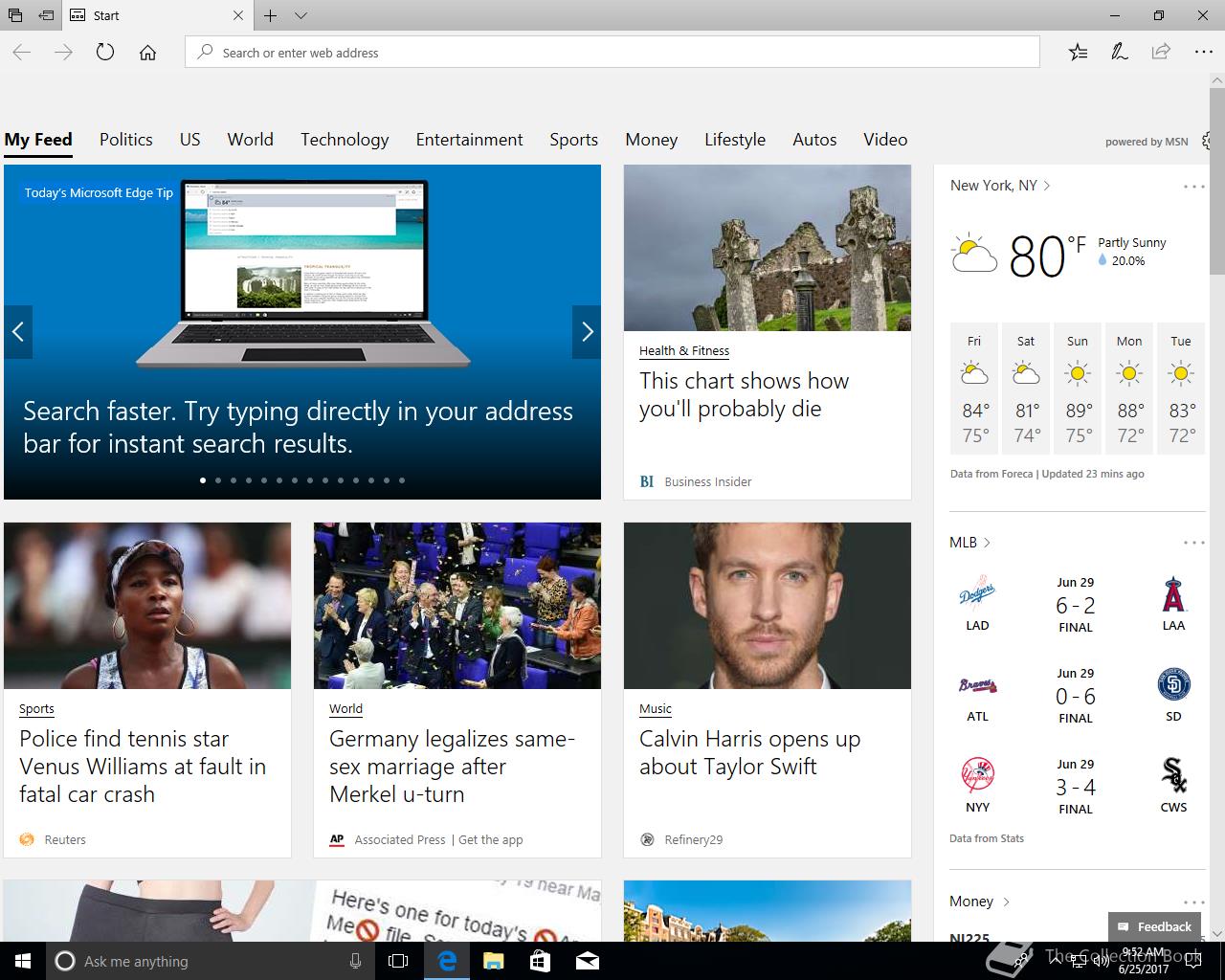Open MLB card options ellipsis
1225x980 pixels.
pos(1193,543)
